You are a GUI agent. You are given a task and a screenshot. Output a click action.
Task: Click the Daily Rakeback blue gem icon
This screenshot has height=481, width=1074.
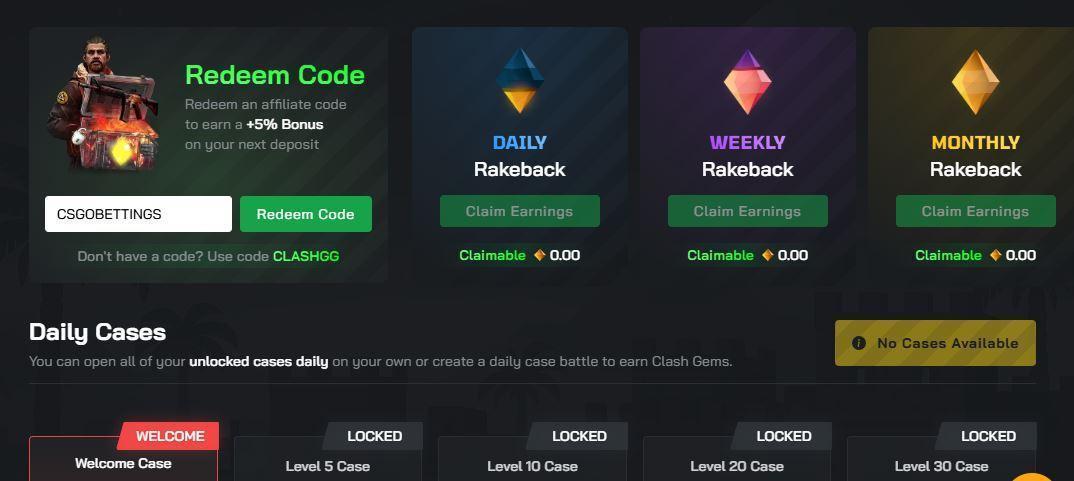coord(520,81)
